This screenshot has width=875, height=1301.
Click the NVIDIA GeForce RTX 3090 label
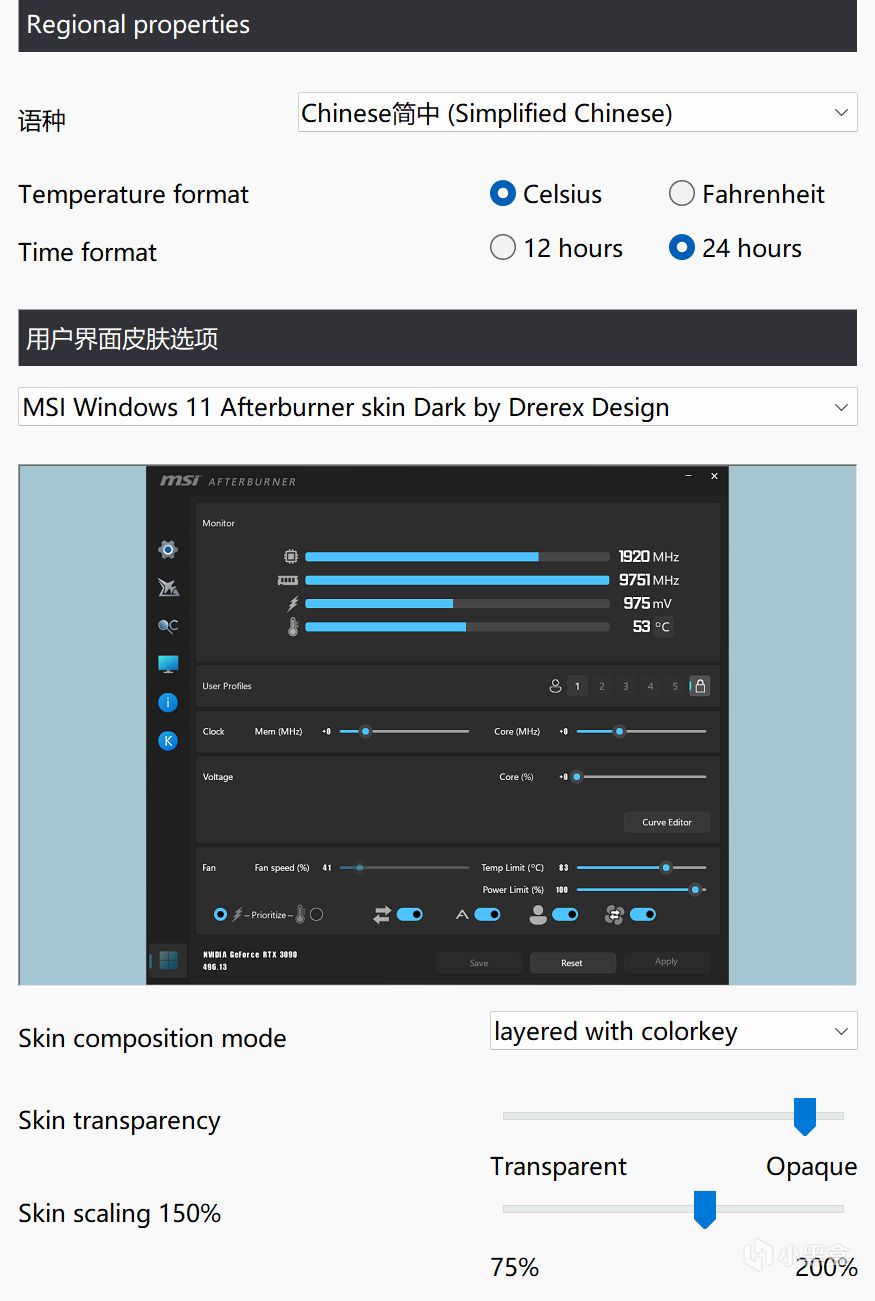pos(250,954)
